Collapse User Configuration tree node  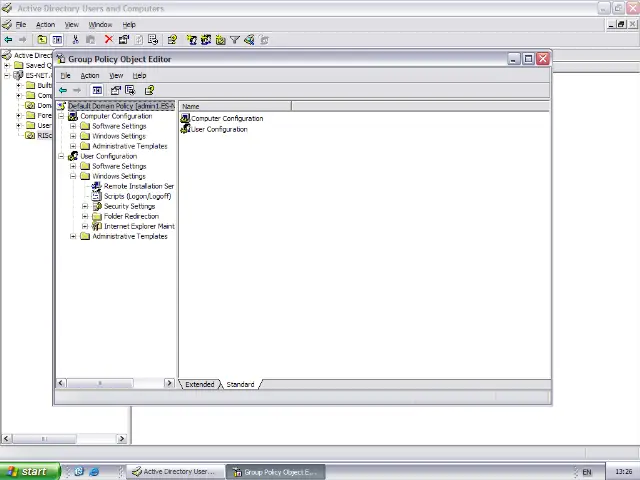(x=61, y=156)
